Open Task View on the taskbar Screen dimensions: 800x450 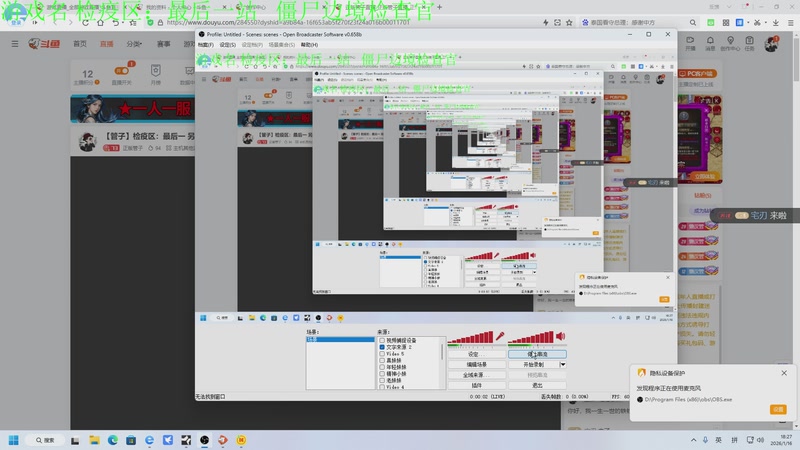[75, 440]
